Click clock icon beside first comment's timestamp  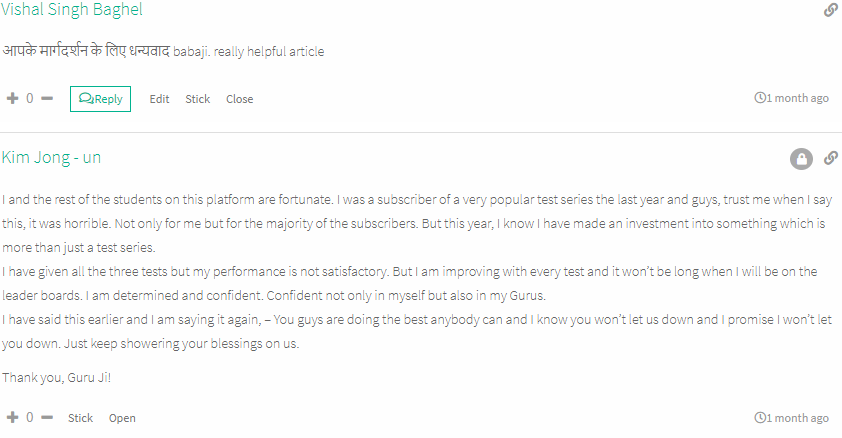tap(760, 98)
